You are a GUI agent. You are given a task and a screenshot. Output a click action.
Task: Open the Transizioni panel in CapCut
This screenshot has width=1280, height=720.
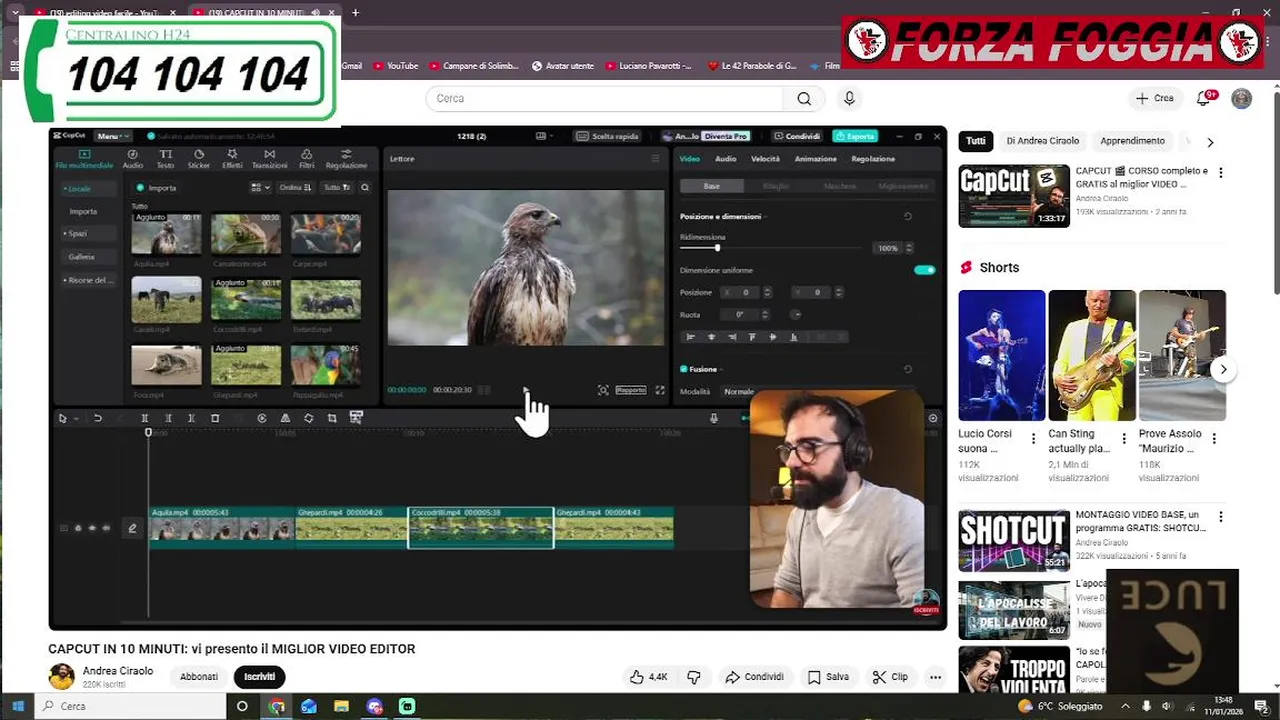pyautogui.click(x=269, y=159)
